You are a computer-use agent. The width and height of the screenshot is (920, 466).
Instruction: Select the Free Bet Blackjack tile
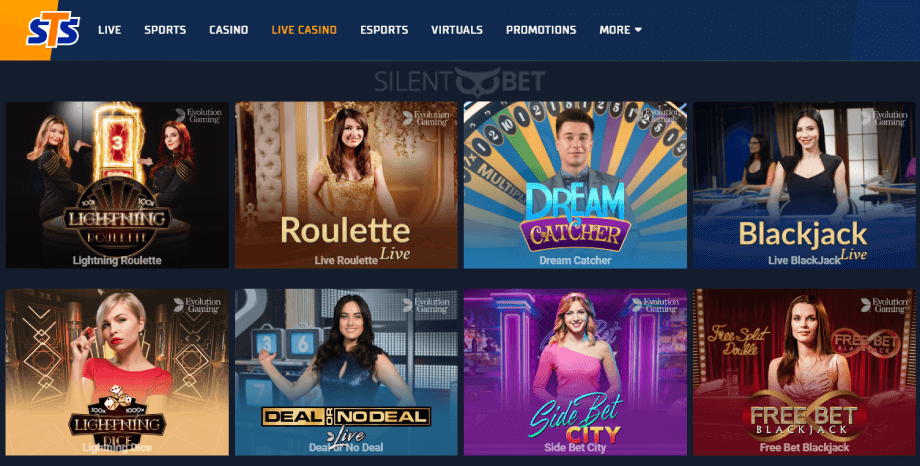coord(804,372)
